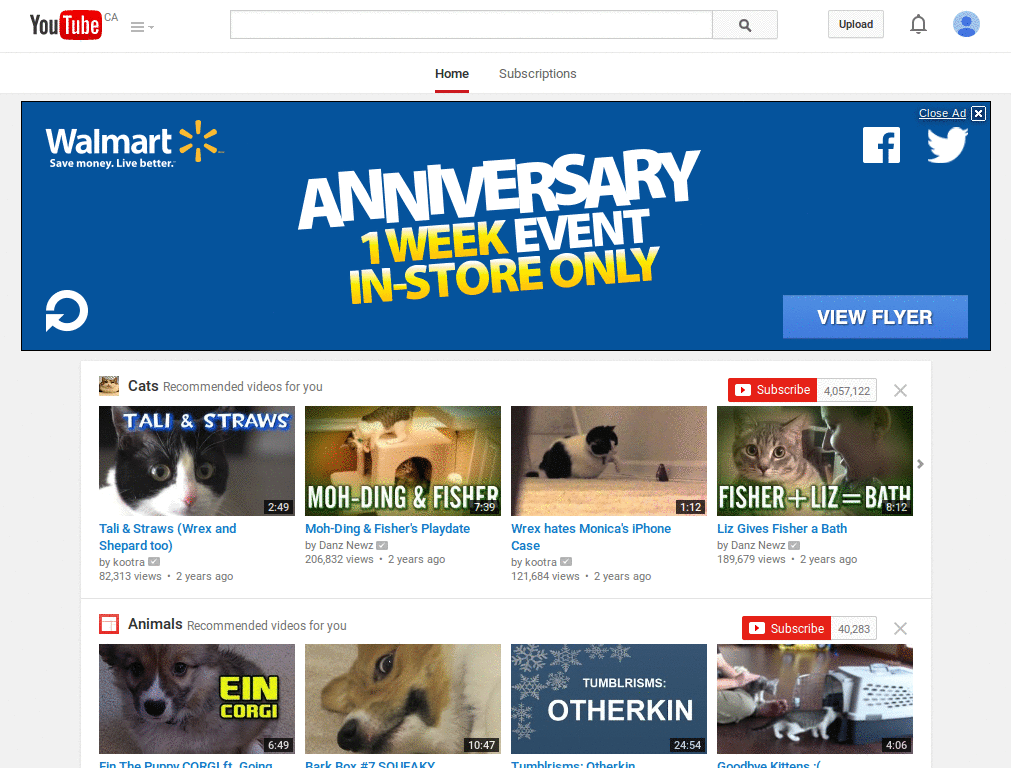Click the Walmart logo in the ad

134,144
